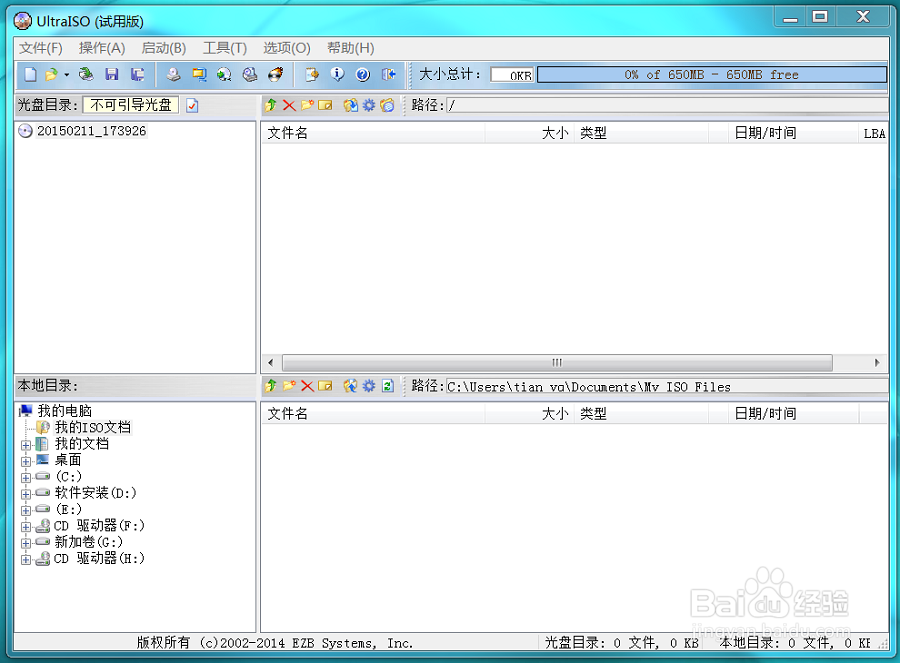Open the 启动(B) menu
The height and width of the screenshot is (663, 900).
pyautogui.click(x=164, y=48)
